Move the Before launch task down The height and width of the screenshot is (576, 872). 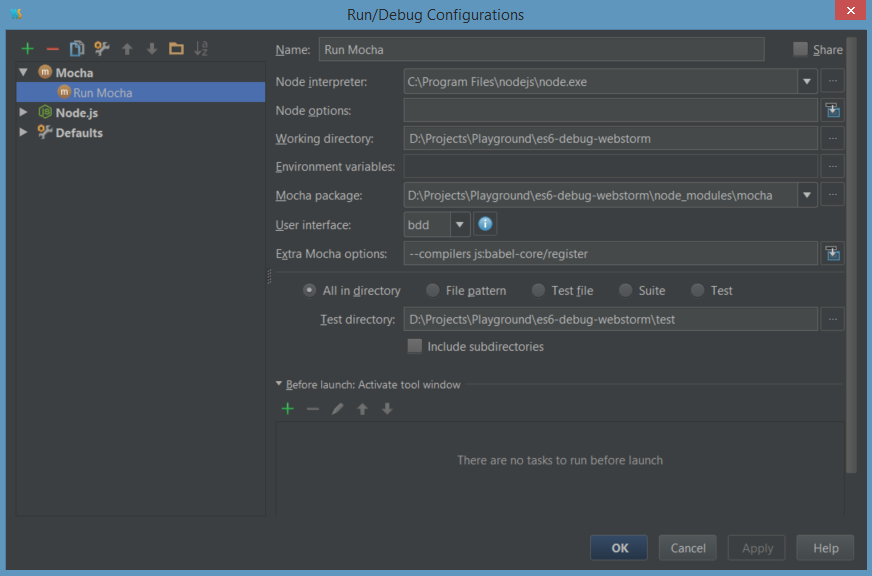[387, 409]
